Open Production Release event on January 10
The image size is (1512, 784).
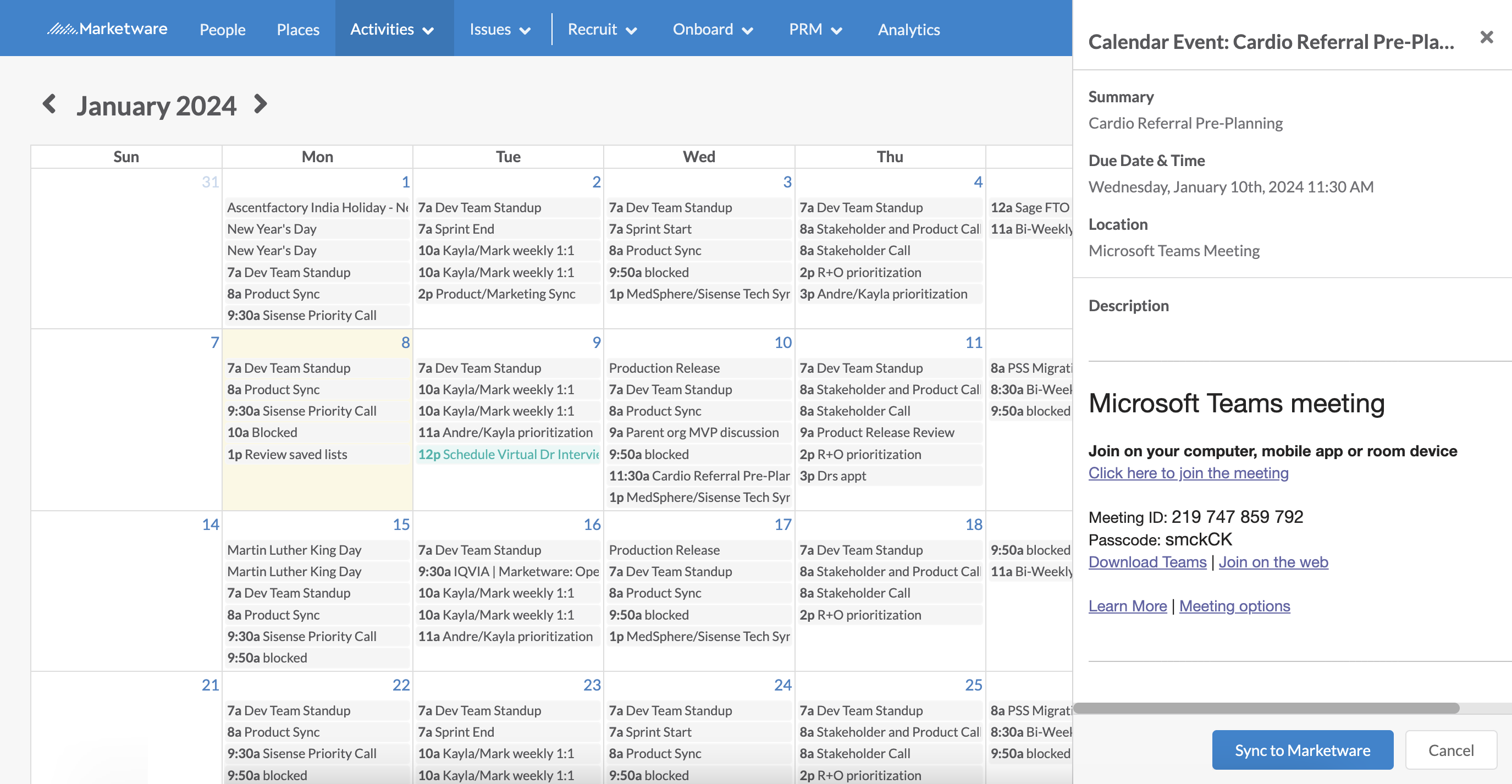[698, 368]
